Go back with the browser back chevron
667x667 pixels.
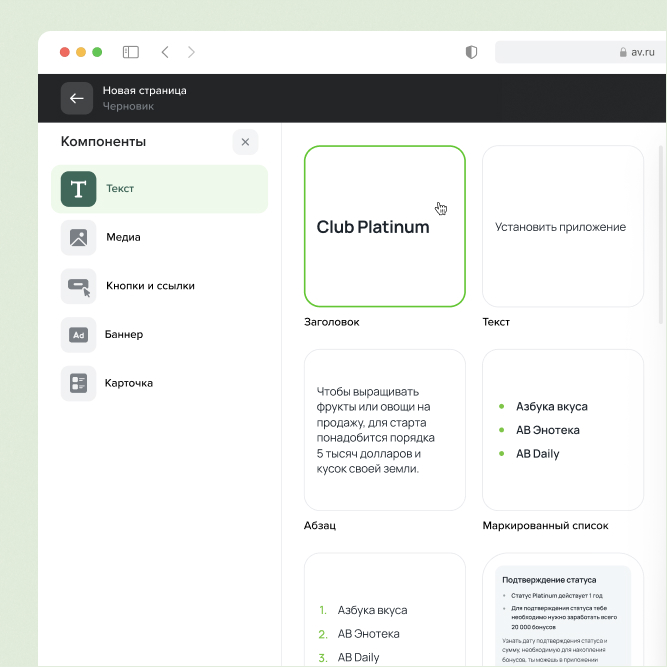[165, 52]
